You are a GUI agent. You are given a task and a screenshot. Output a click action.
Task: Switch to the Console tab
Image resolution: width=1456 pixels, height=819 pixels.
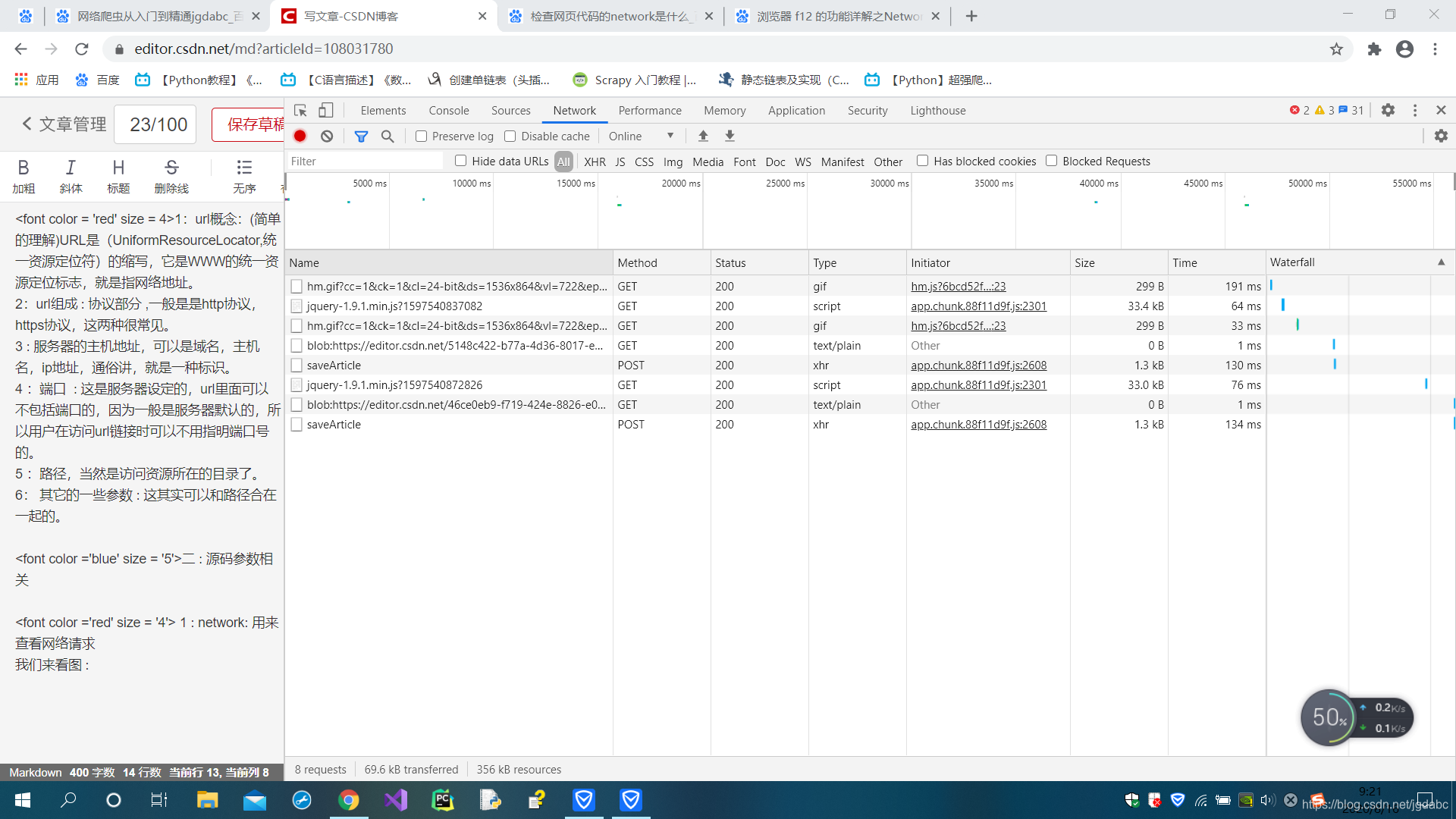click(448, 111)
